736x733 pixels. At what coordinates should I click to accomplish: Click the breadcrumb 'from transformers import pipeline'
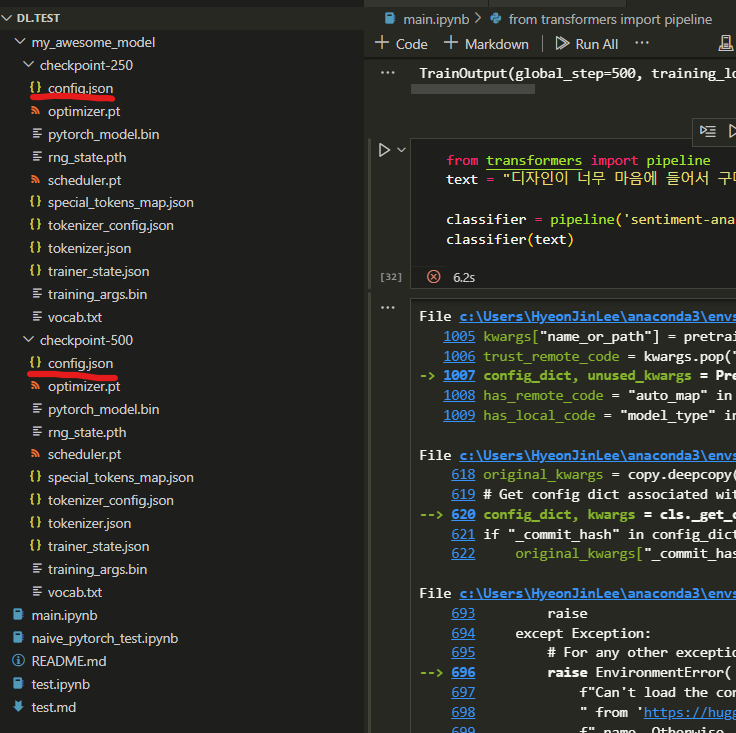(609, 19)
